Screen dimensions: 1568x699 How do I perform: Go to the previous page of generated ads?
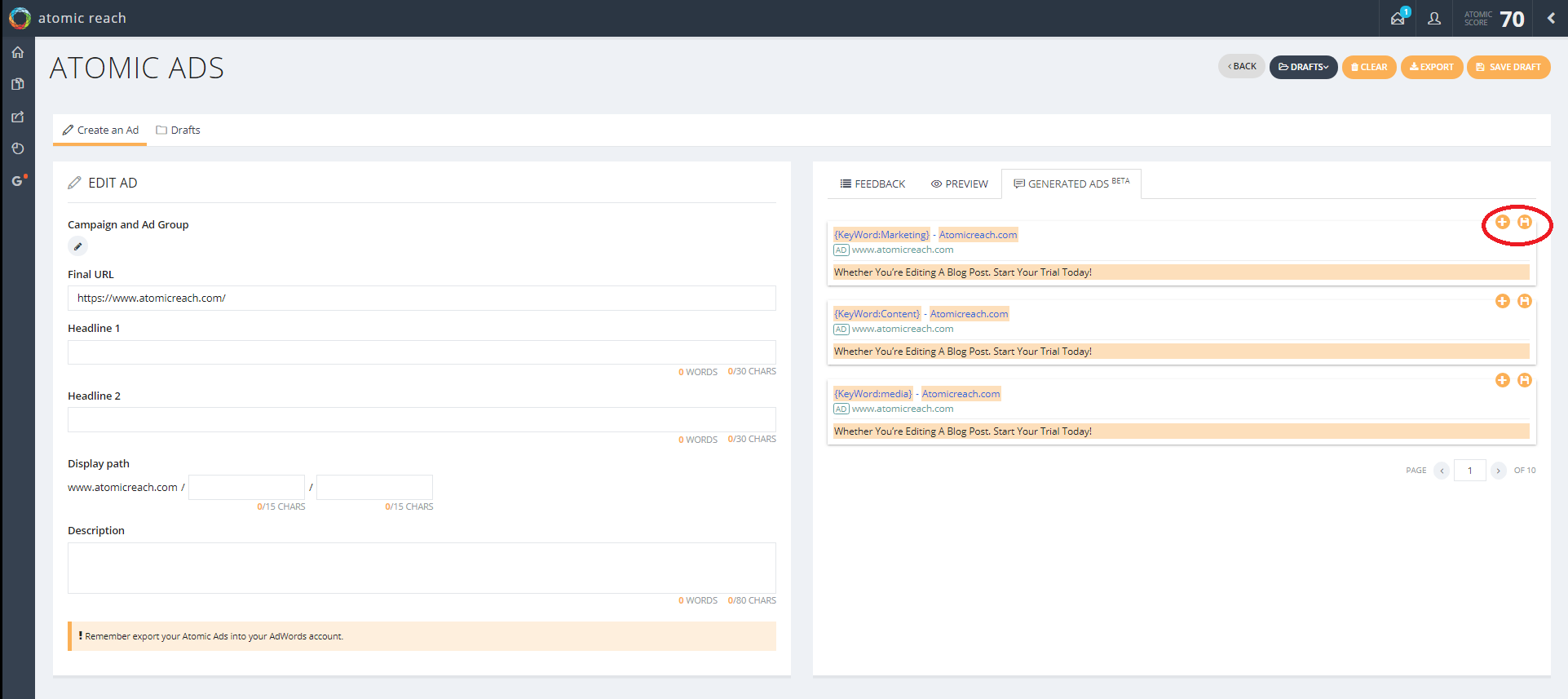[x=1442, y=471]
